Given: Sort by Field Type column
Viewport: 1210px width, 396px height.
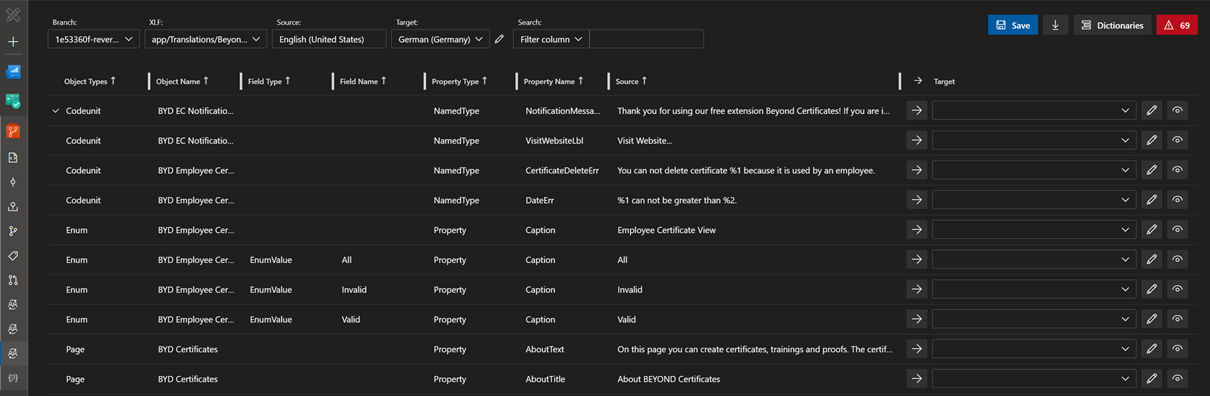Looking at the screenshot, I should coord(269,81).
